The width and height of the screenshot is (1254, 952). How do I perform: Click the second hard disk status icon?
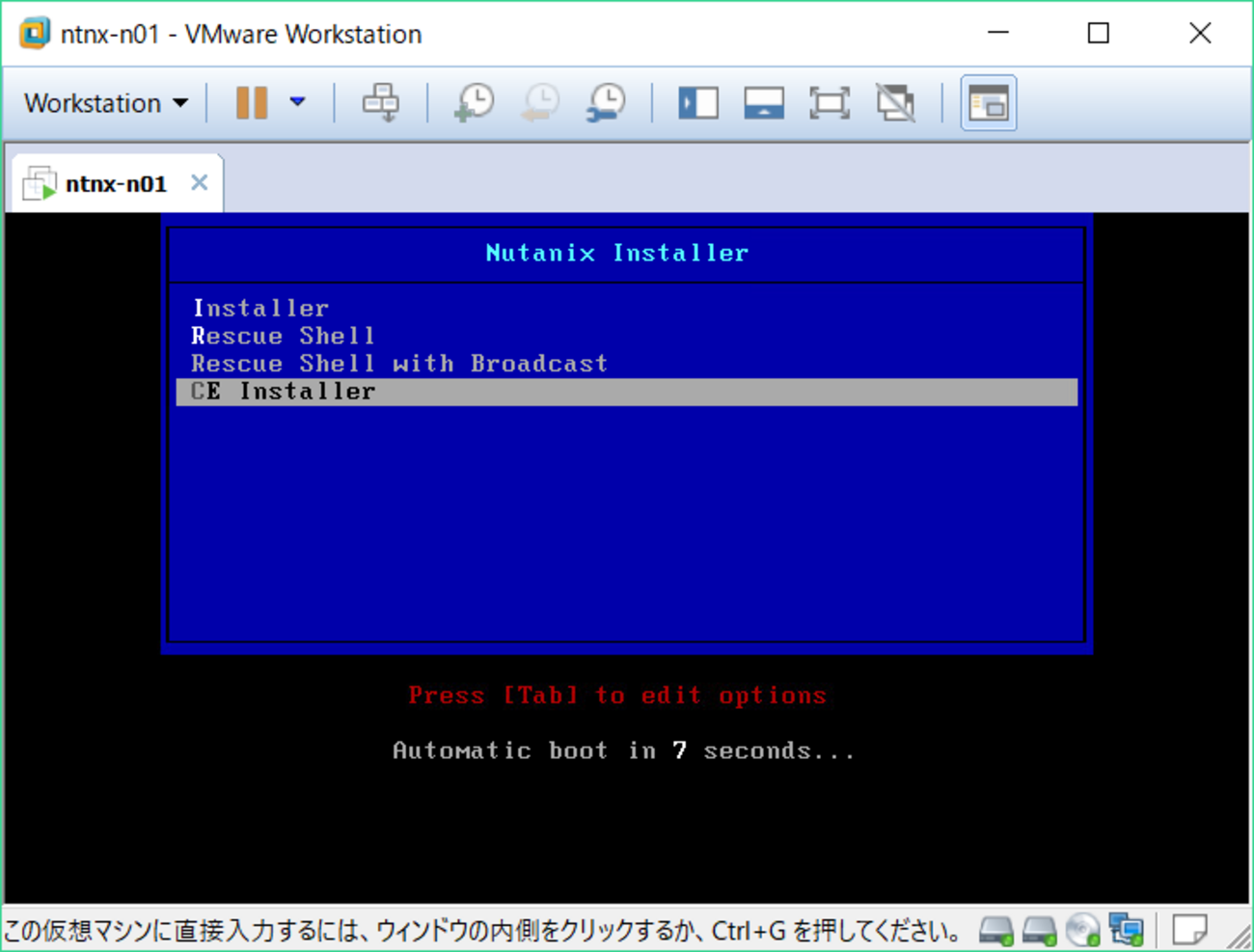tap(1040, 931)
